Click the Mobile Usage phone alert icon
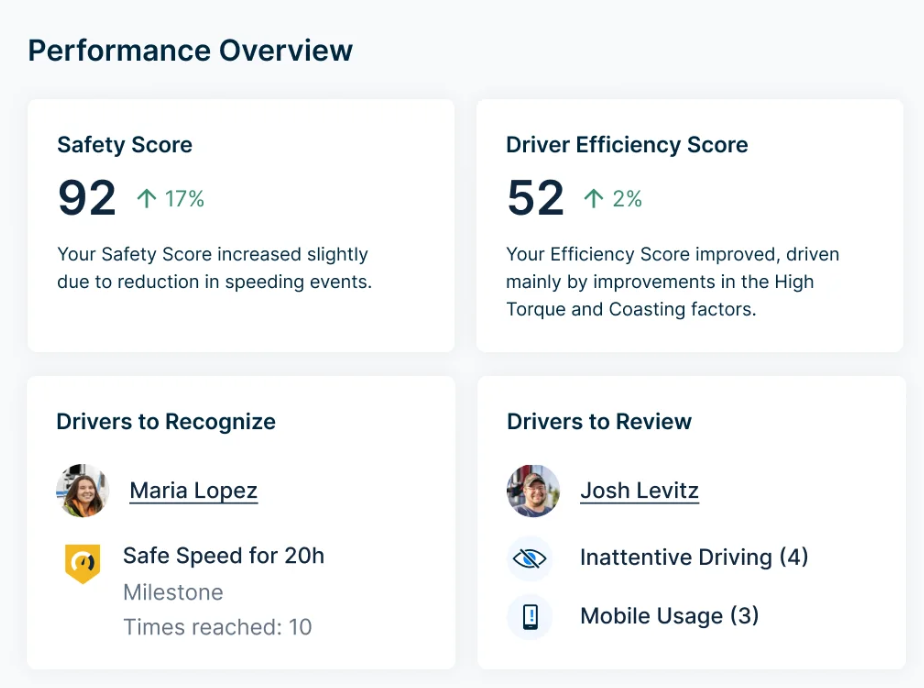 [x=530, y=617]
